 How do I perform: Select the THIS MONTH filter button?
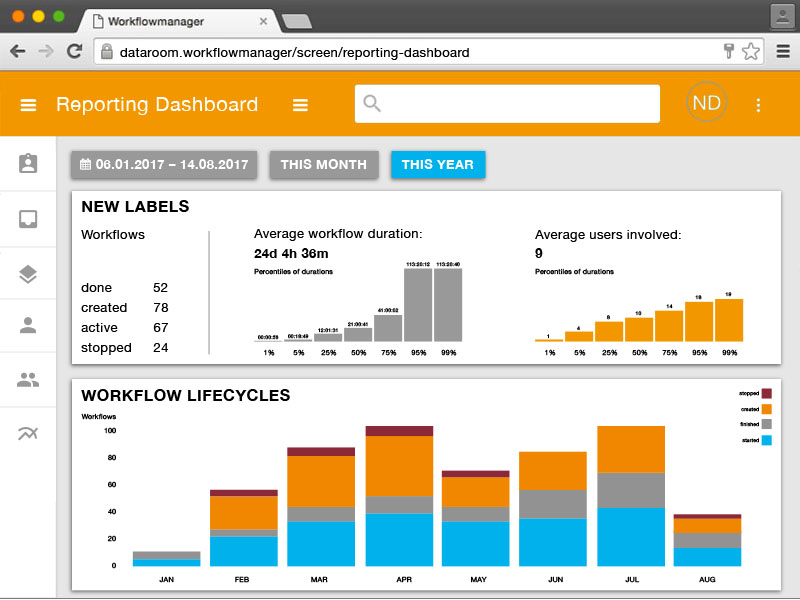(324, 165)
